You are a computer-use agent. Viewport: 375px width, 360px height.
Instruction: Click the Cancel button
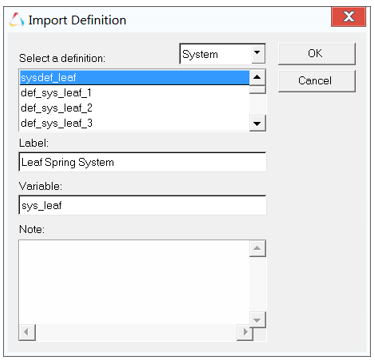click(x=317, y=81)
